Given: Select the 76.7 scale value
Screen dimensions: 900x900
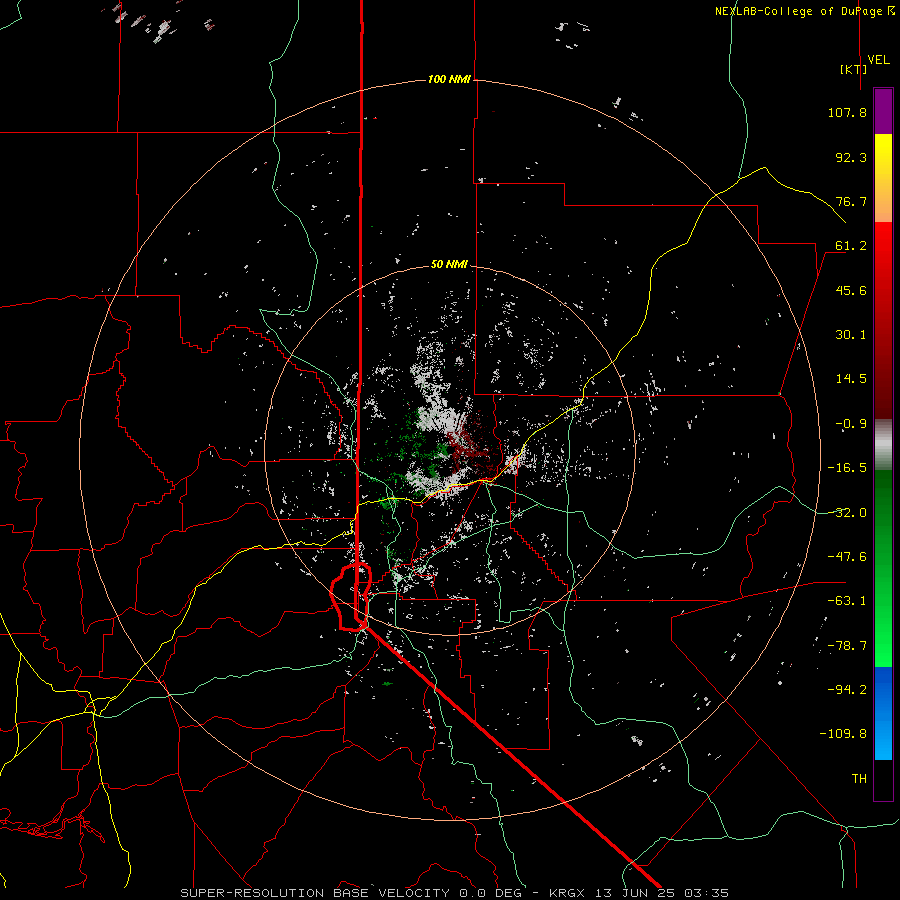Looking at the screenshot, I should click(x=851, y=201).
